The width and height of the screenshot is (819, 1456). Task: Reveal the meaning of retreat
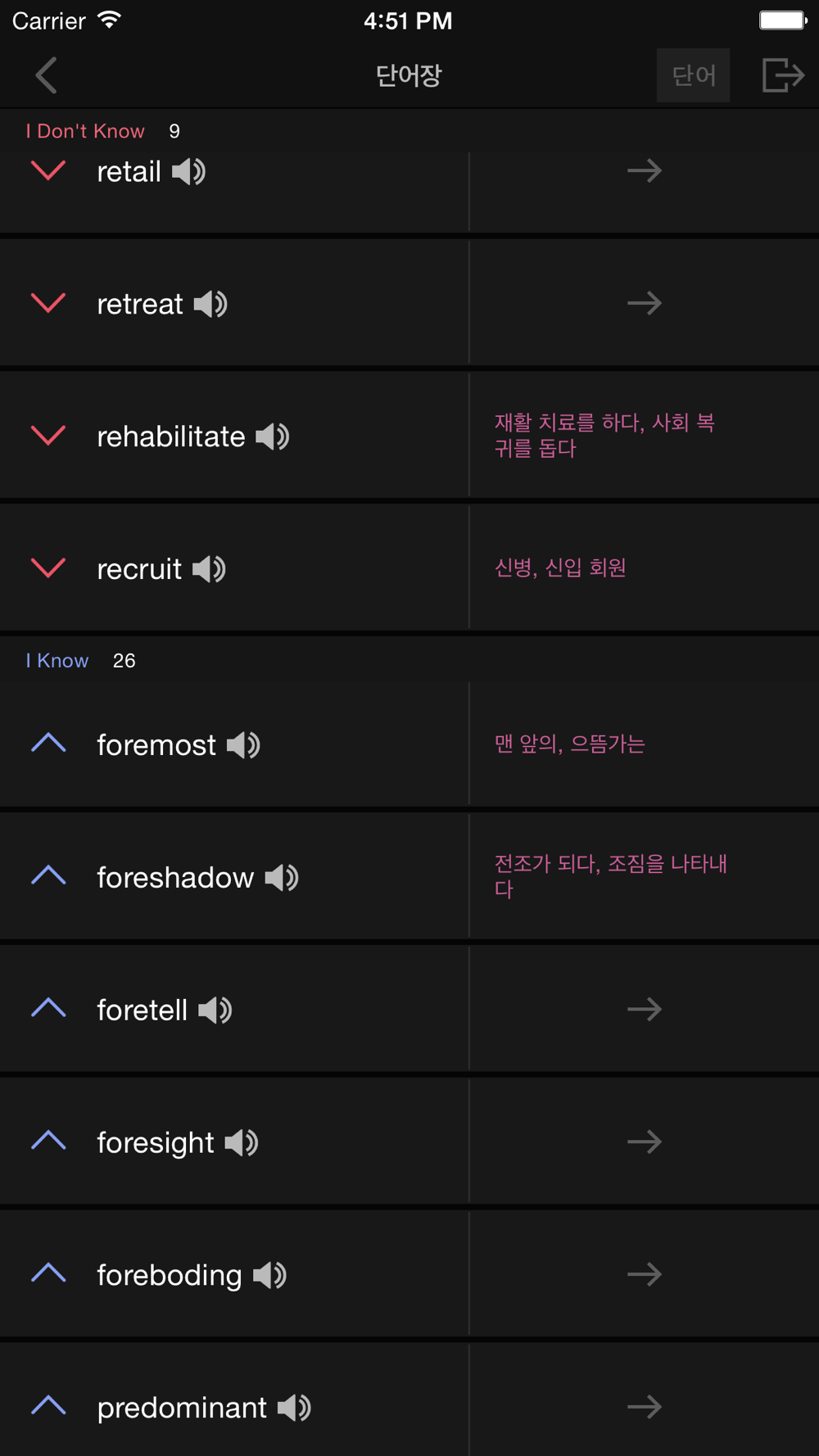pos(644,304)
